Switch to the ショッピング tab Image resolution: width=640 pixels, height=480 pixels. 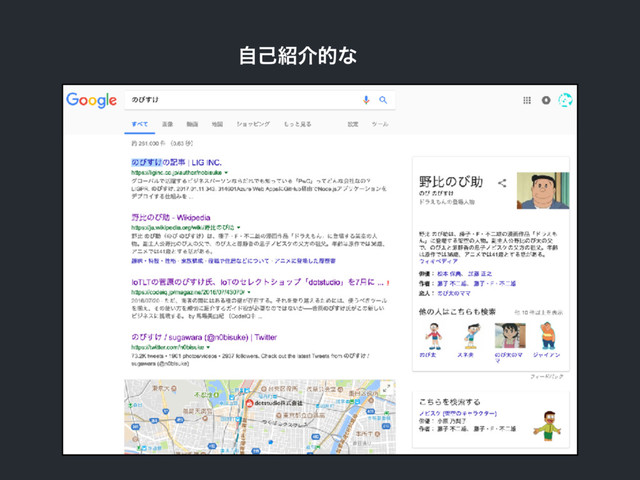click(x=253, y=124)
